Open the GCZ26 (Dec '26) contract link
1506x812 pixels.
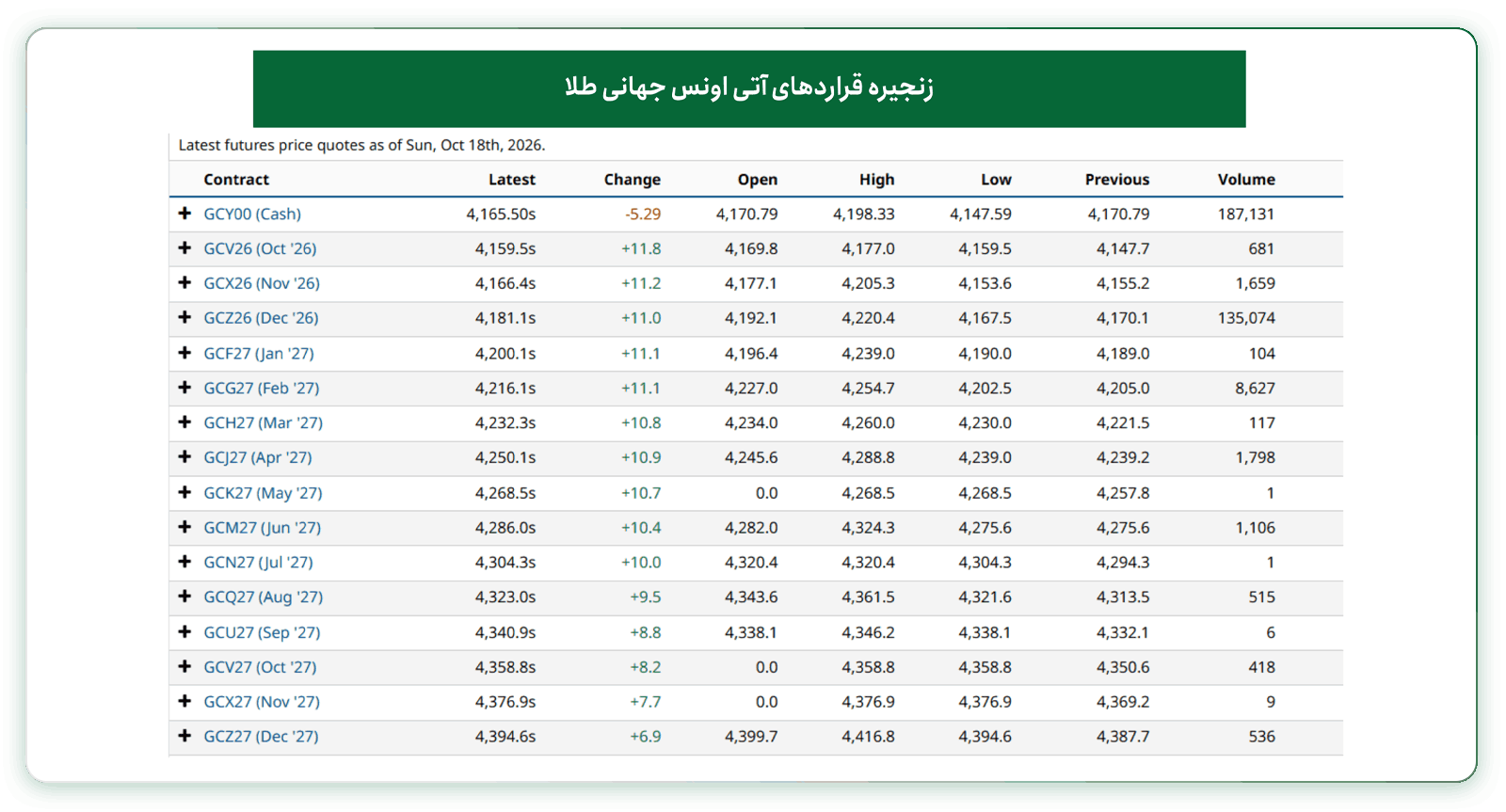coord(261,318)
